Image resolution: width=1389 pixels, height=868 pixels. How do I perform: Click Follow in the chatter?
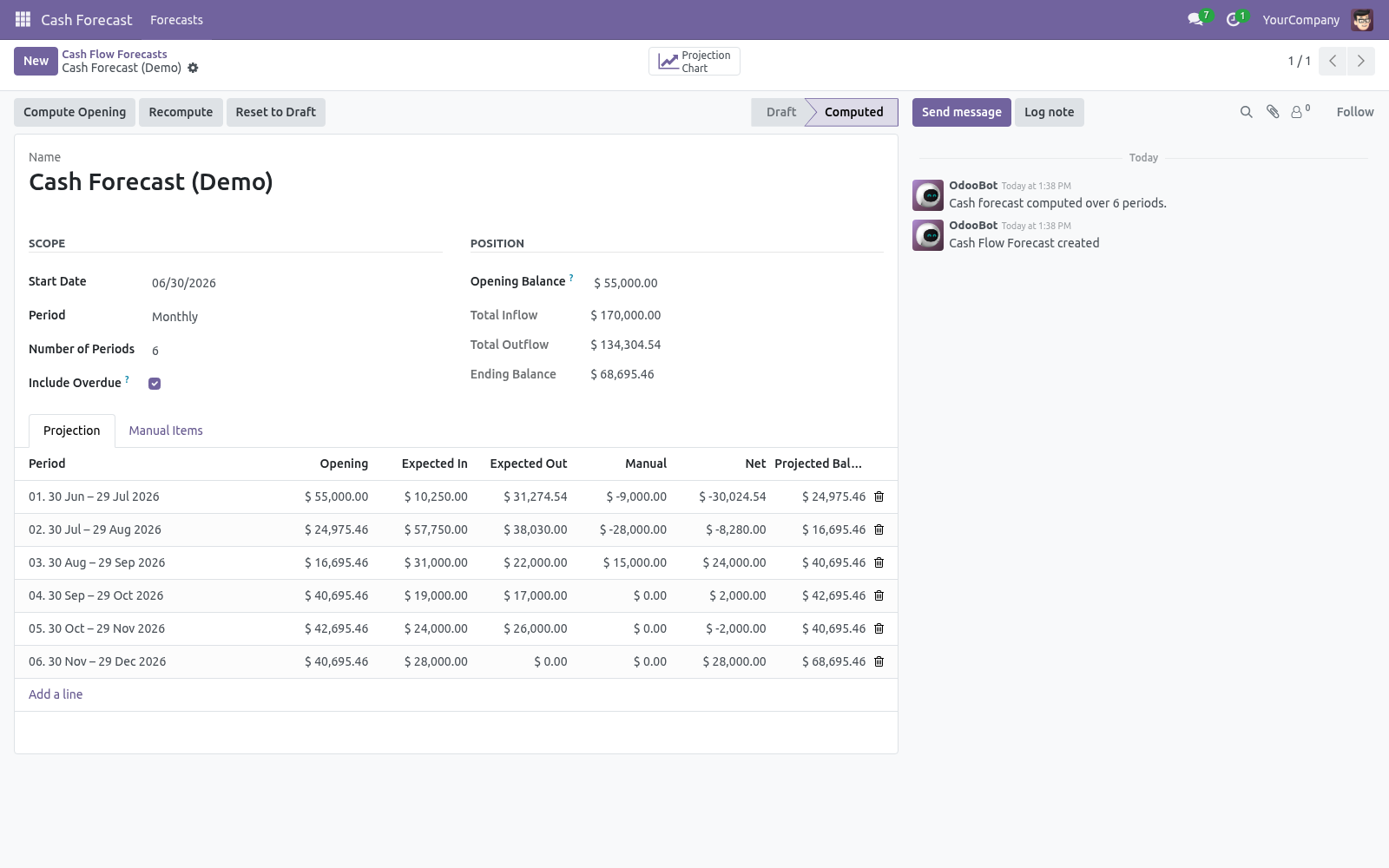pos(1355,112)
